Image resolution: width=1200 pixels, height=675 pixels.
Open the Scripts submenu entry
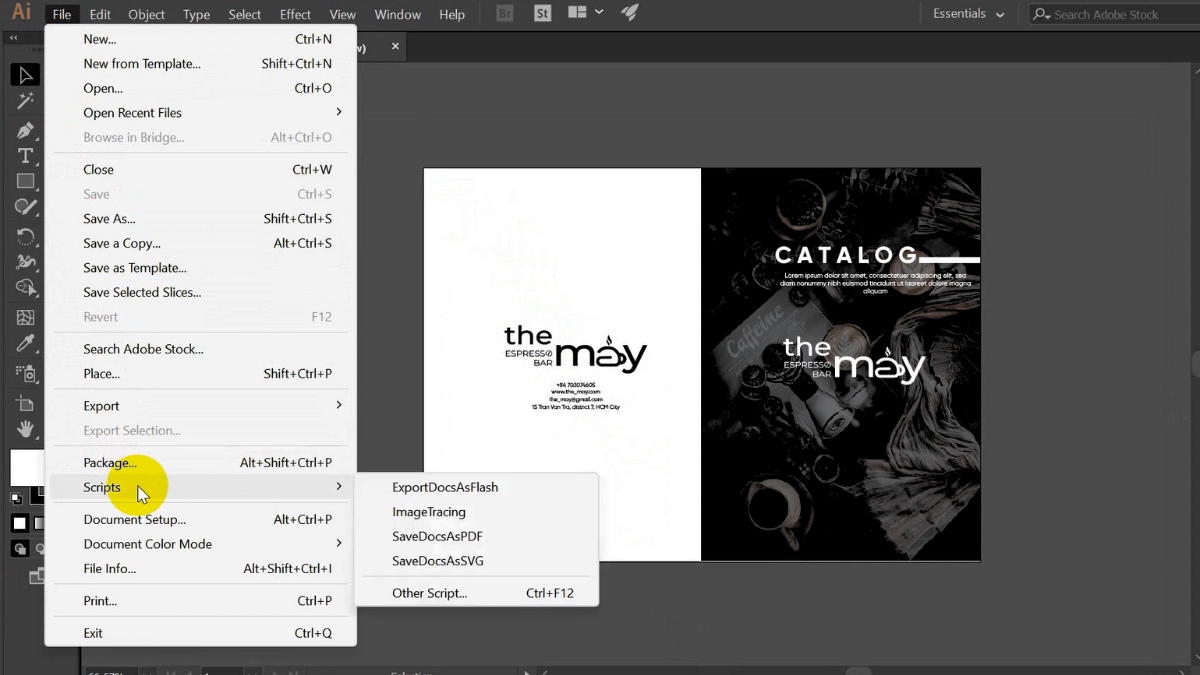[x=200, y=487]
